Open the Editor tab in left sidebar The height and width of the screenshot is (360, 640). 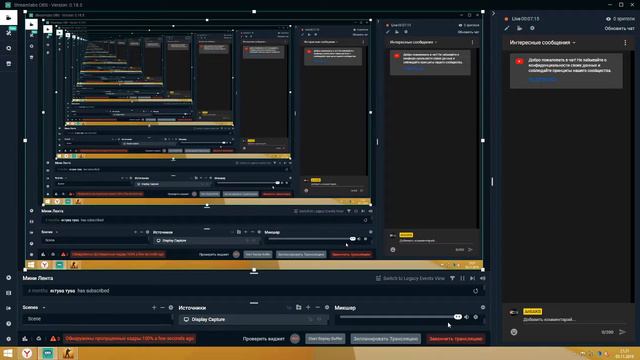(x=9, y=18)
